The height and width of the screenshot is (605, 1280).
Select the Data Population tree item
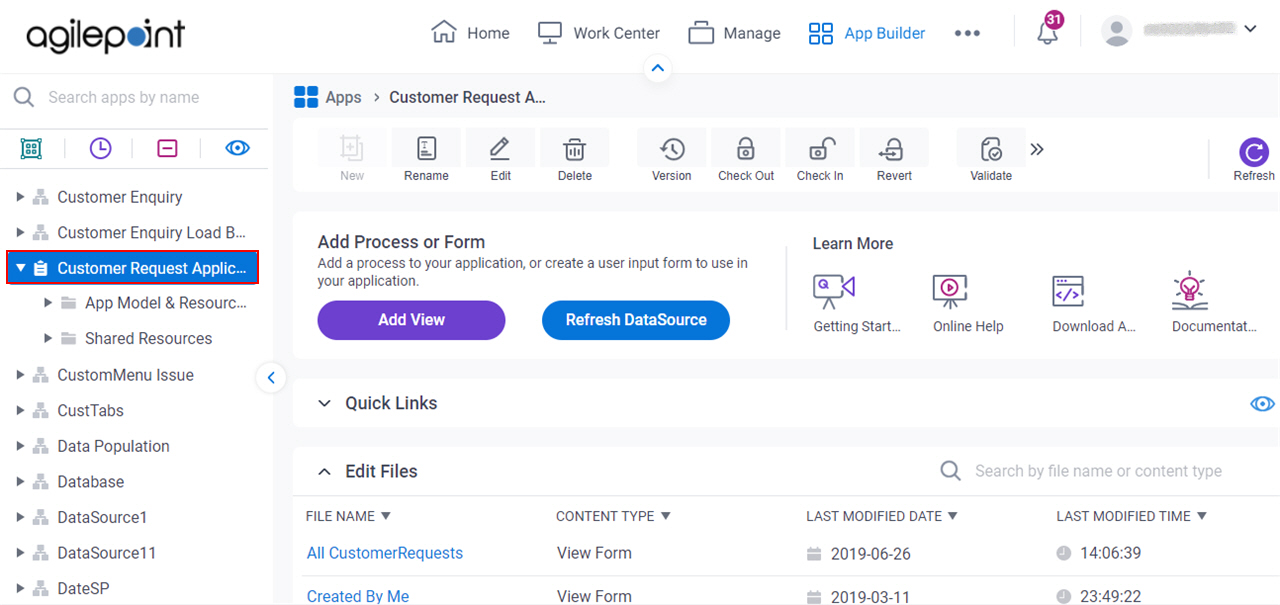tap(113, 446)
